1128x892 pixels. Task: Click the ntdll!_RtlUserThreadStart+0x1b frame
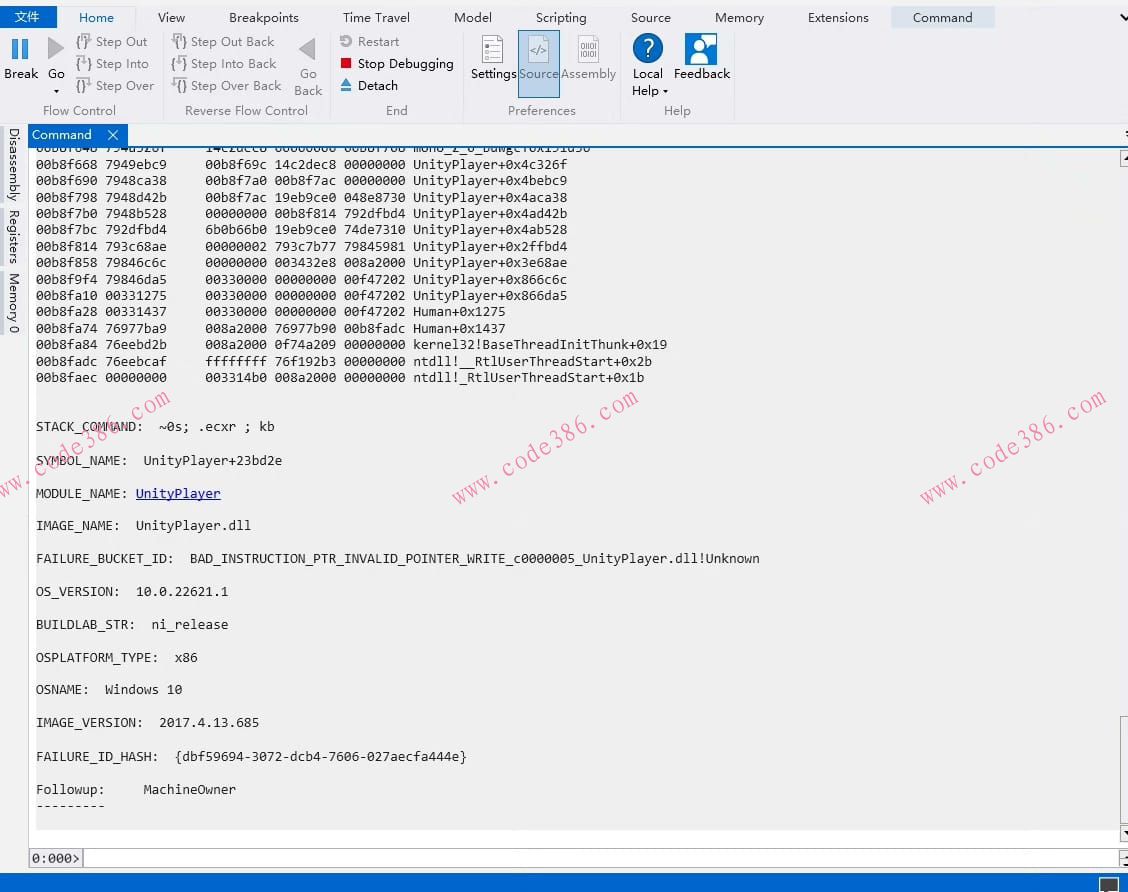529,378
